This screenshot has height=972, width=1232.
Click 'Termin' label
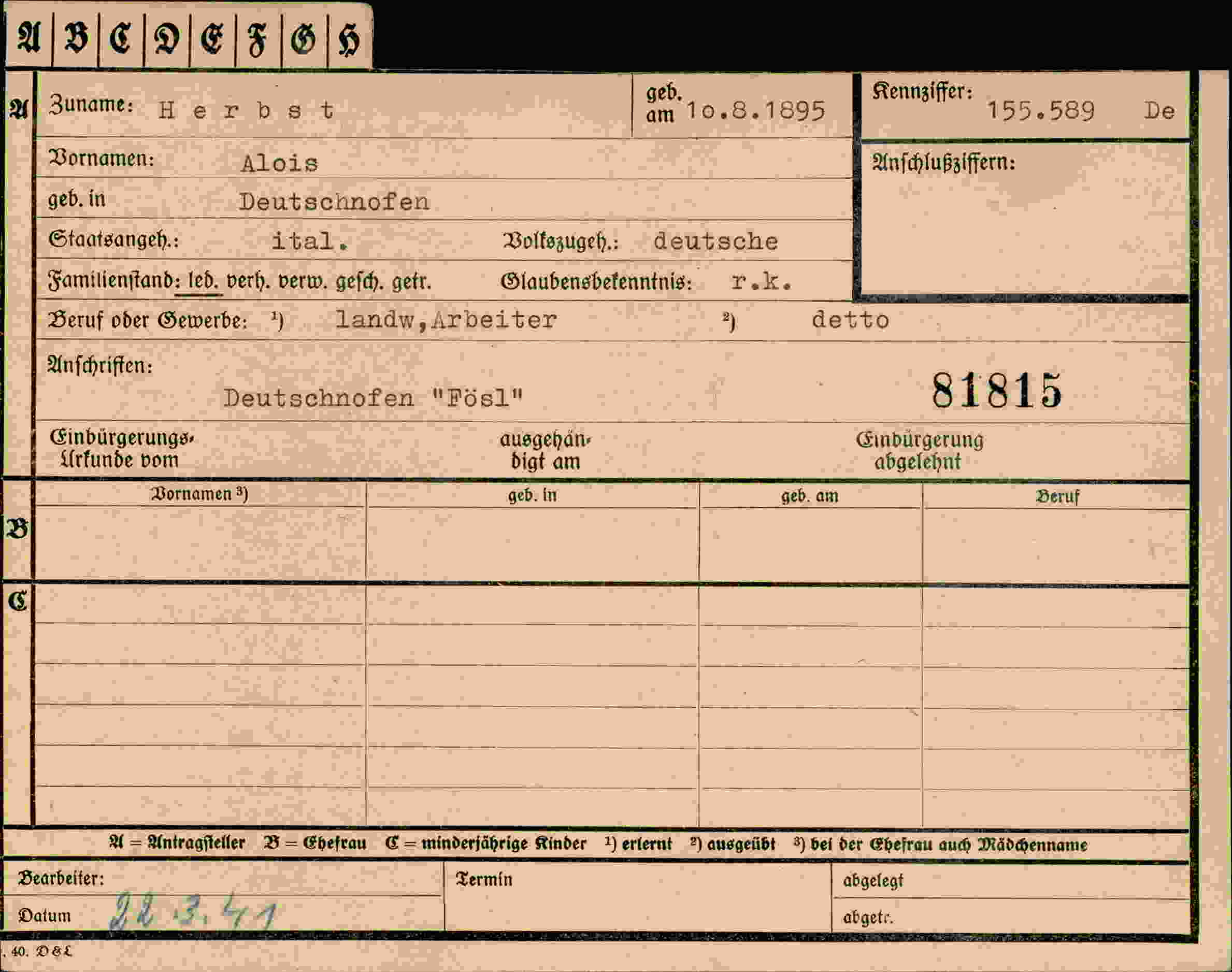click(x=484, y=880)
